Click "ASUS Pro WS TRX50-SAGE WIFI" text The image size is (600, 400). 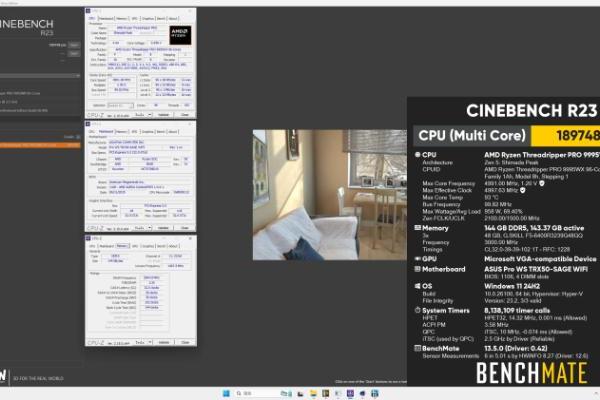coord(536,269)
